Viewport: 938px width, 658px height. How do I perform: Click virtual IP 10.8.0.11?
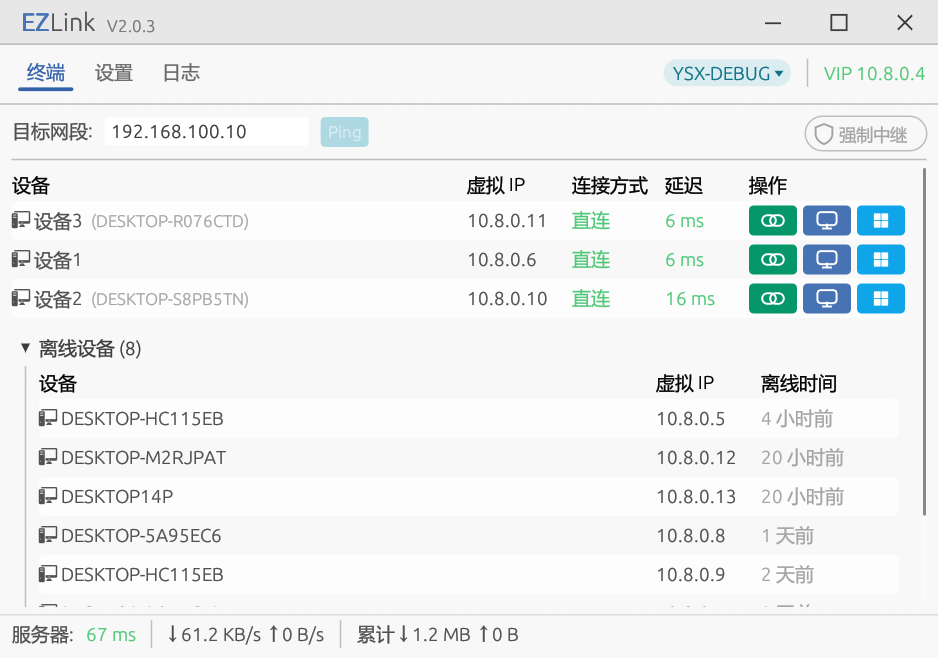click(507, 221)
